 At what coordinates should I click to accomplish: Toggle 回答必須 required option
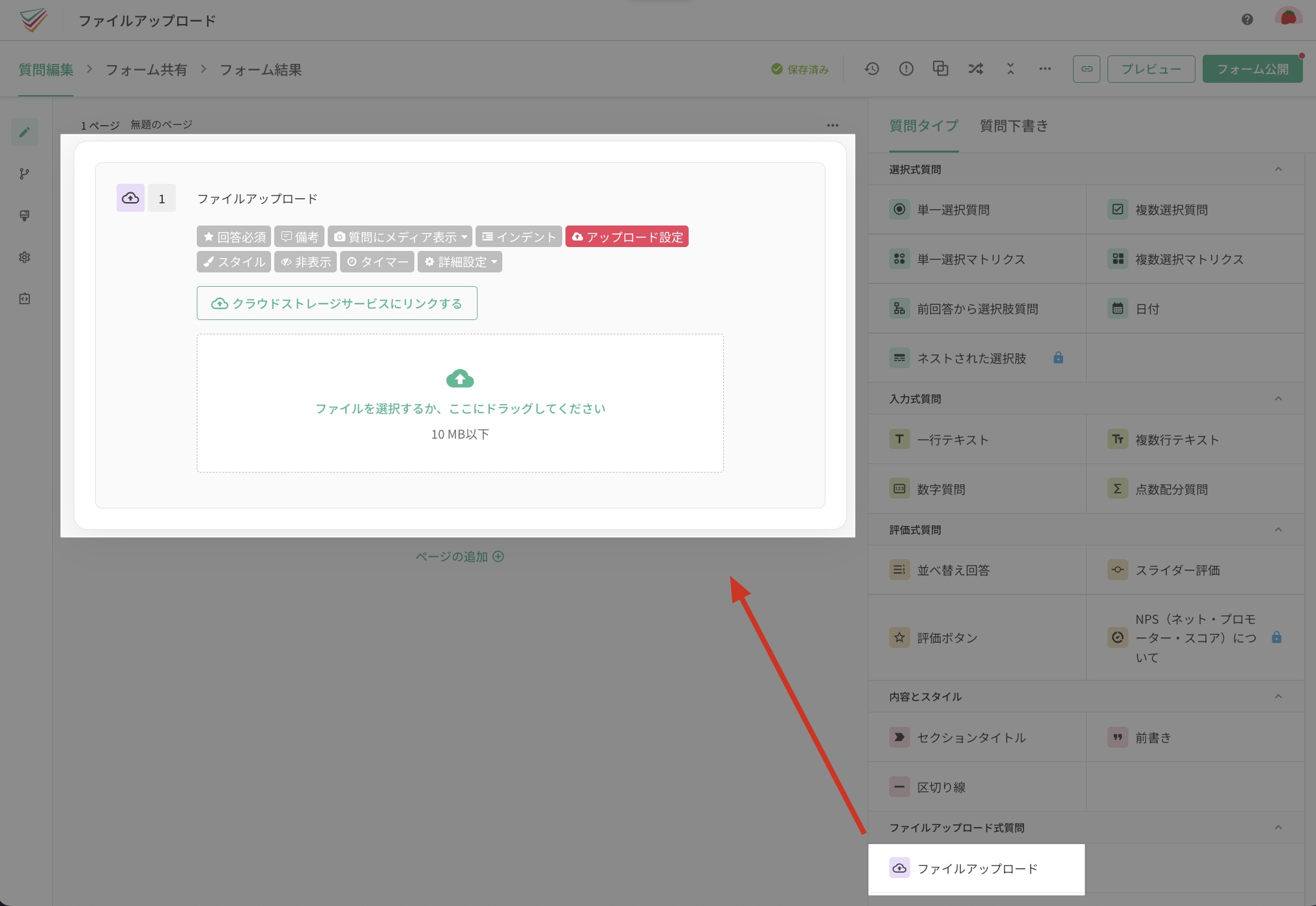[234, 237]
